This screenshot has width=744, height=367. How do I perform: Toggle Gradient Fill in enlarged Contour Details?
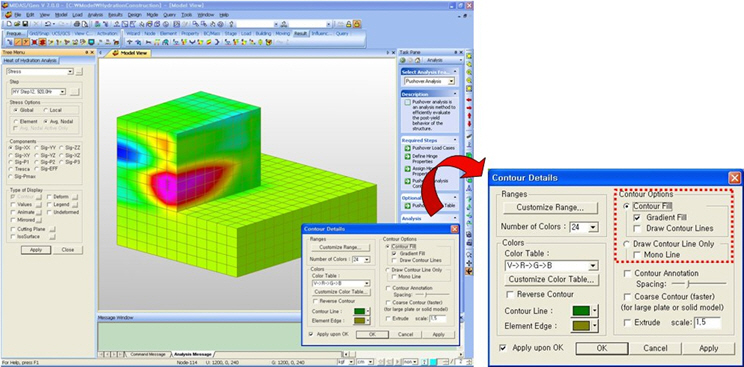(x=637, y=217)
